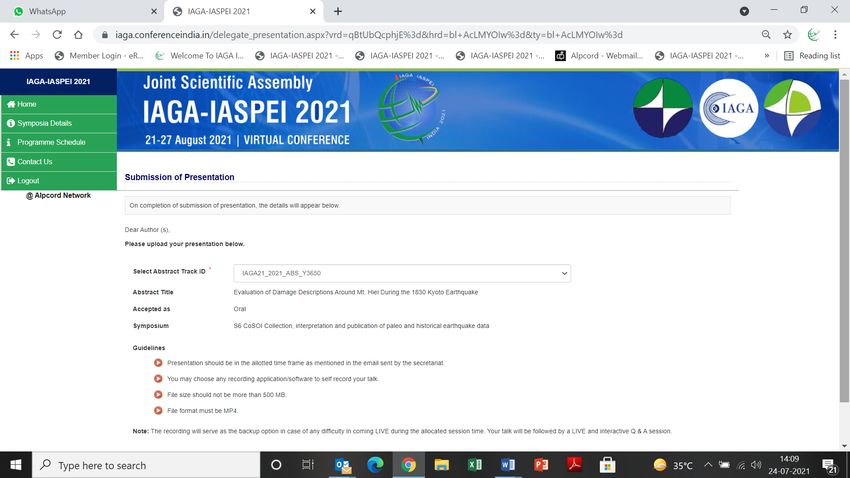Open Adobe Acrobat from the taskbar

(x=575, y=465)
